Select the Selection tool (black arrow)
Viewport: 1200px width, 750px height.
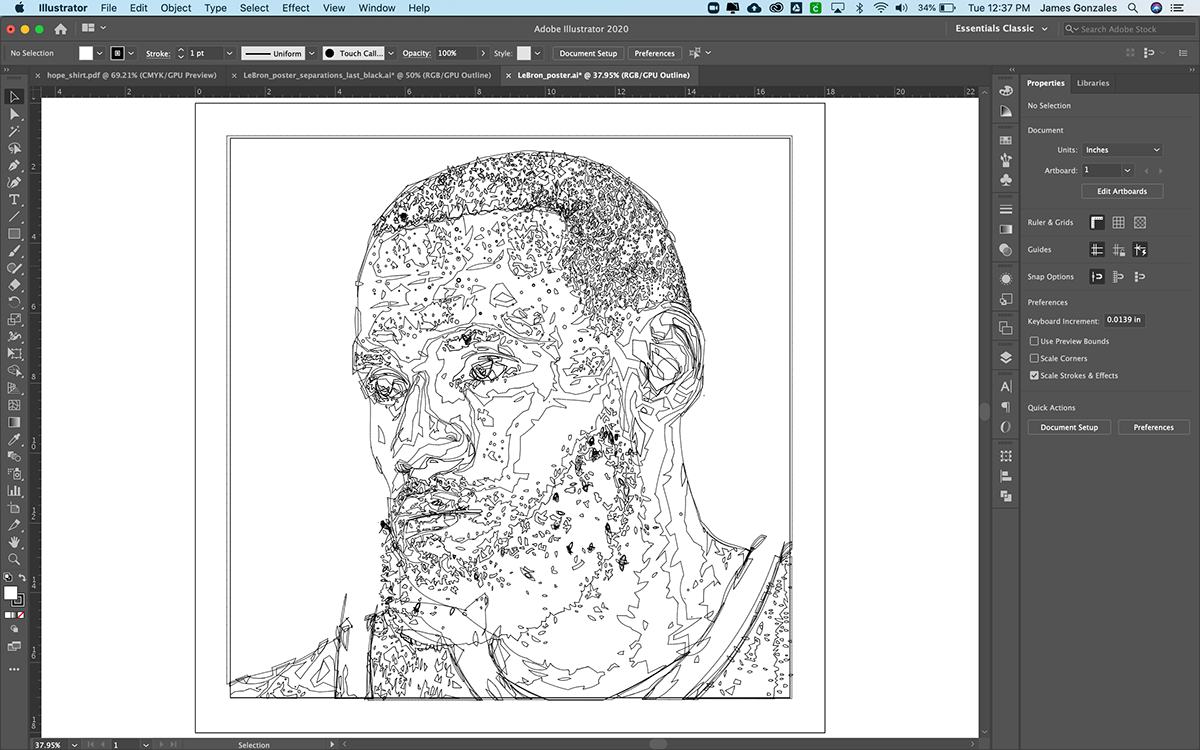pyautogui.click(x=14, y=97)
